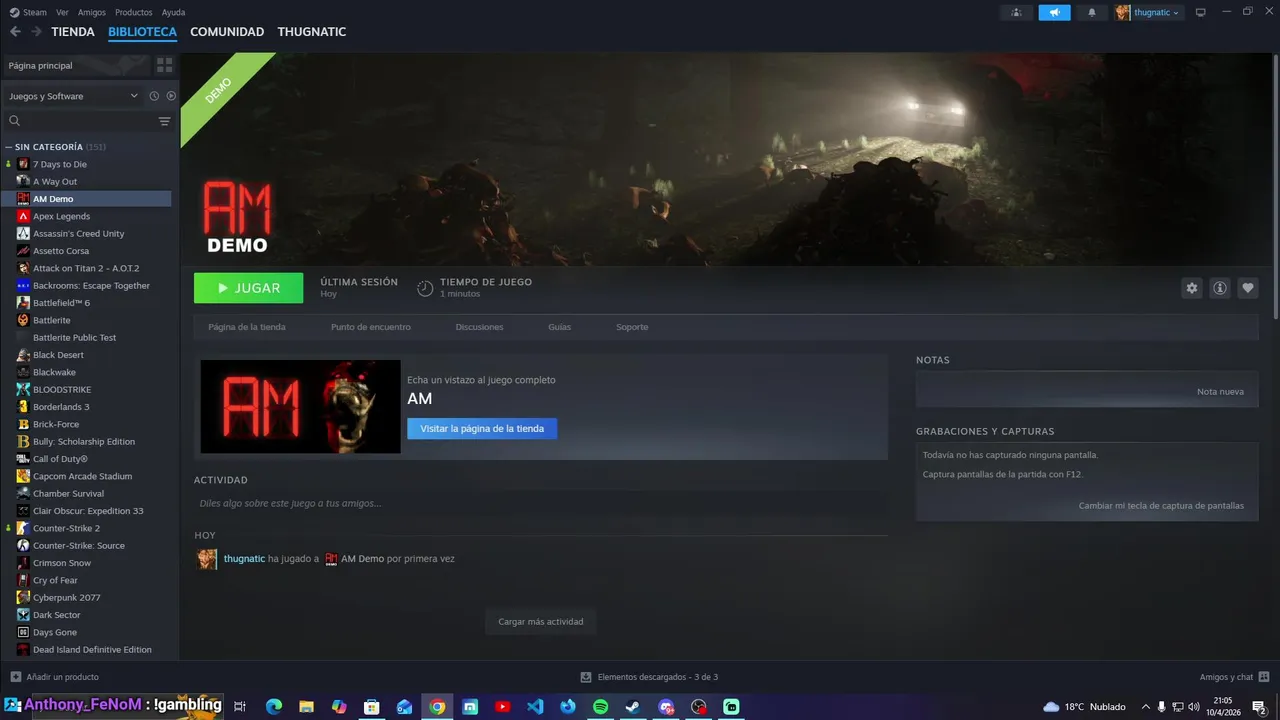This screenshot has height=720, width=1280.
Task: Open Microsoft Store from taskbar
Action: [372, 707]
